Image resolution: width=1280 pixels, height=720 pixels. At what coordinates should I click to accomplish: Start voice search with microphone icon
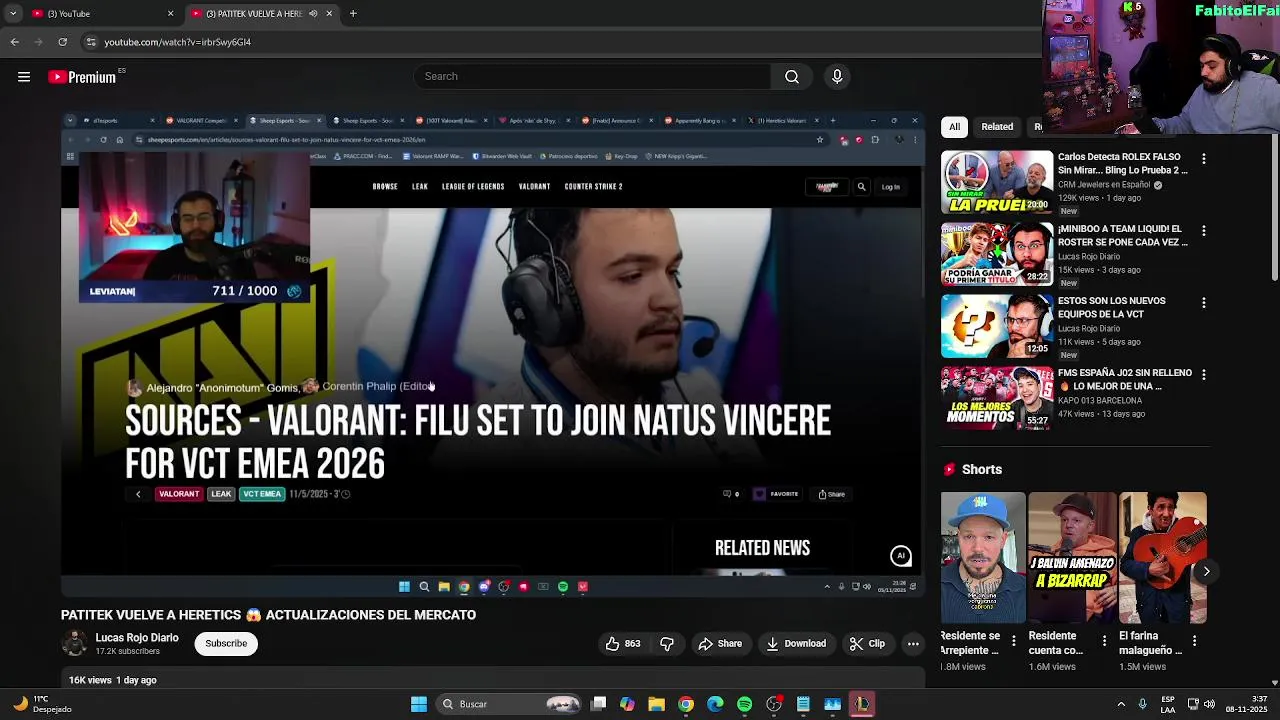837,77
